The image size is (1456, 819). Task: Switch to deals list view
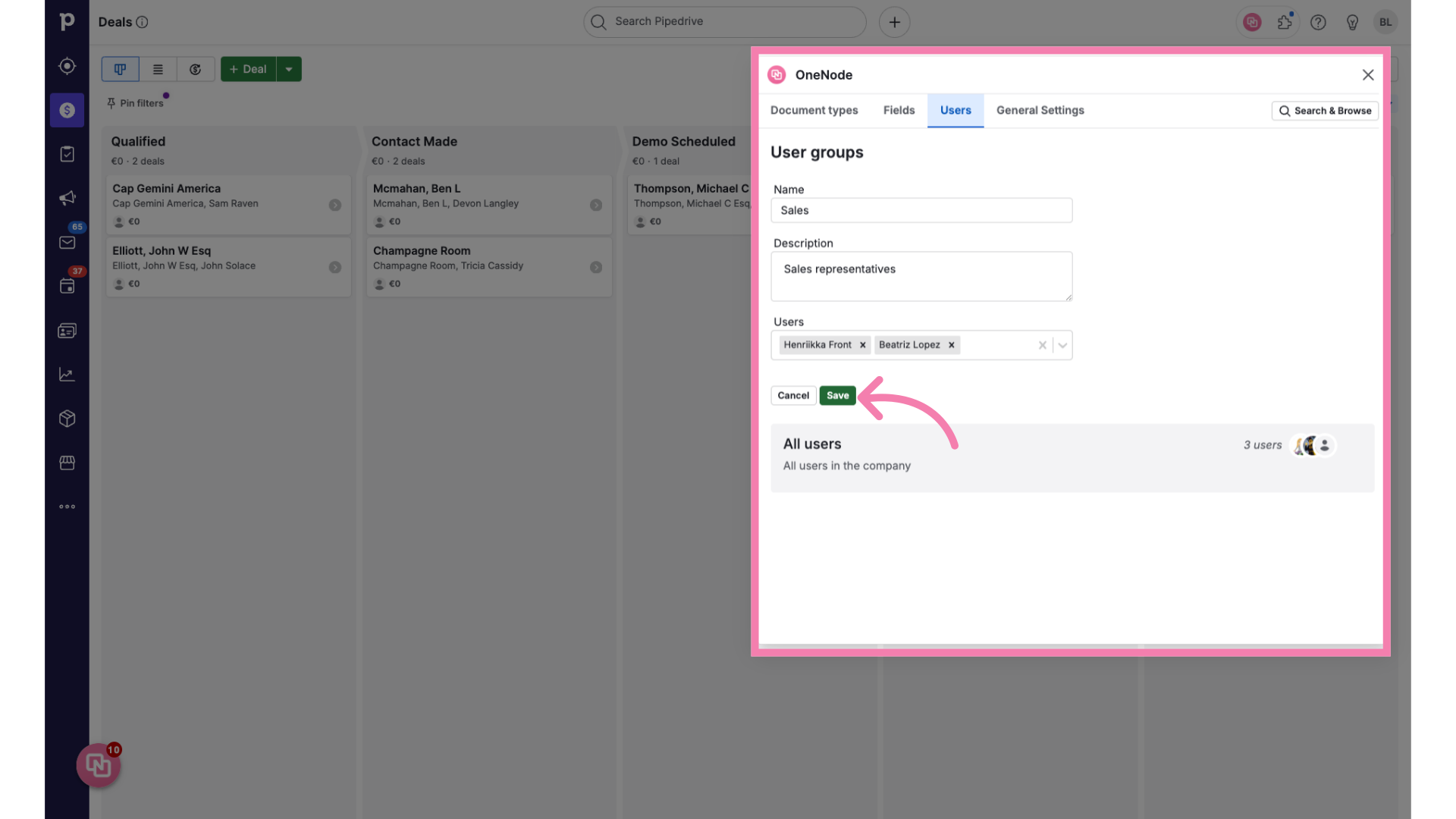coord(158,69)
